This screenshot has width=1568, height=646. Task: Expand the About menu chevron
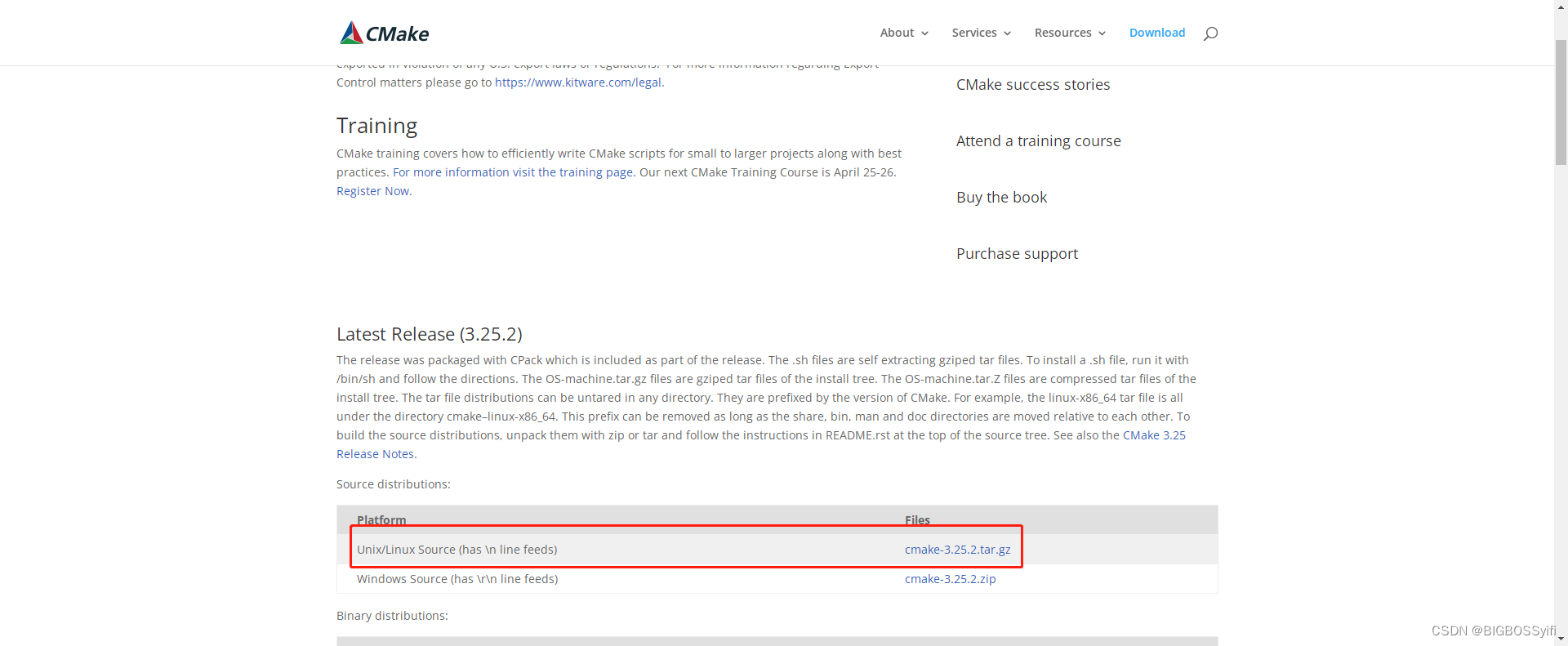click(x=924, y=33)
